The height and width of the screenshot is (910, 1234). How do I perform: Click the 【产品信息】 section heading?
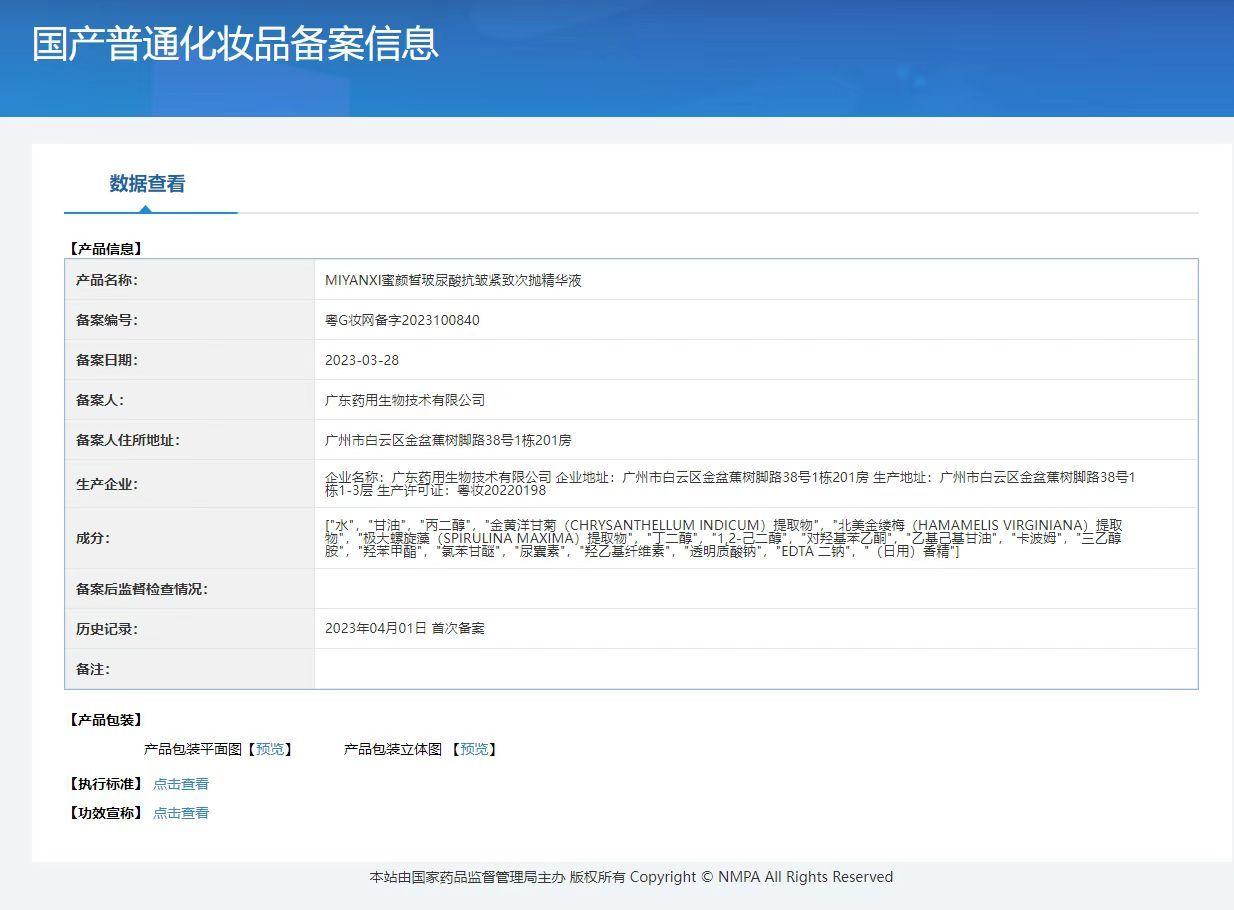point(105,249)
